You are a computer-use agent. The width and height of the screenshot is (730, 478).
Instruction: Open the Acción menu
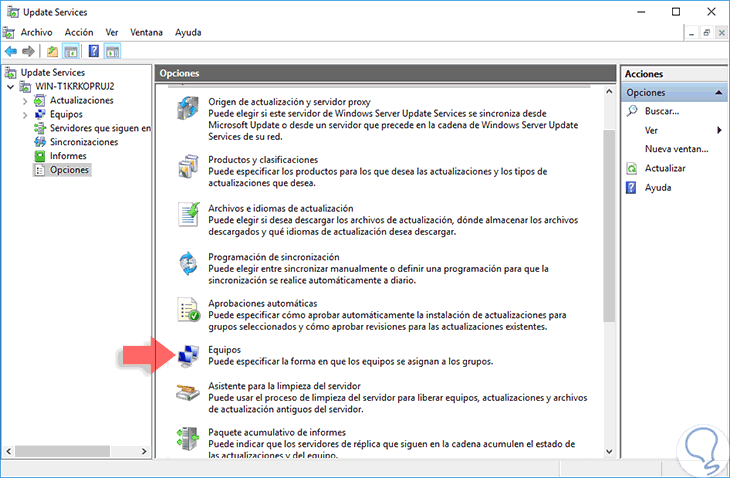[79, 33]
